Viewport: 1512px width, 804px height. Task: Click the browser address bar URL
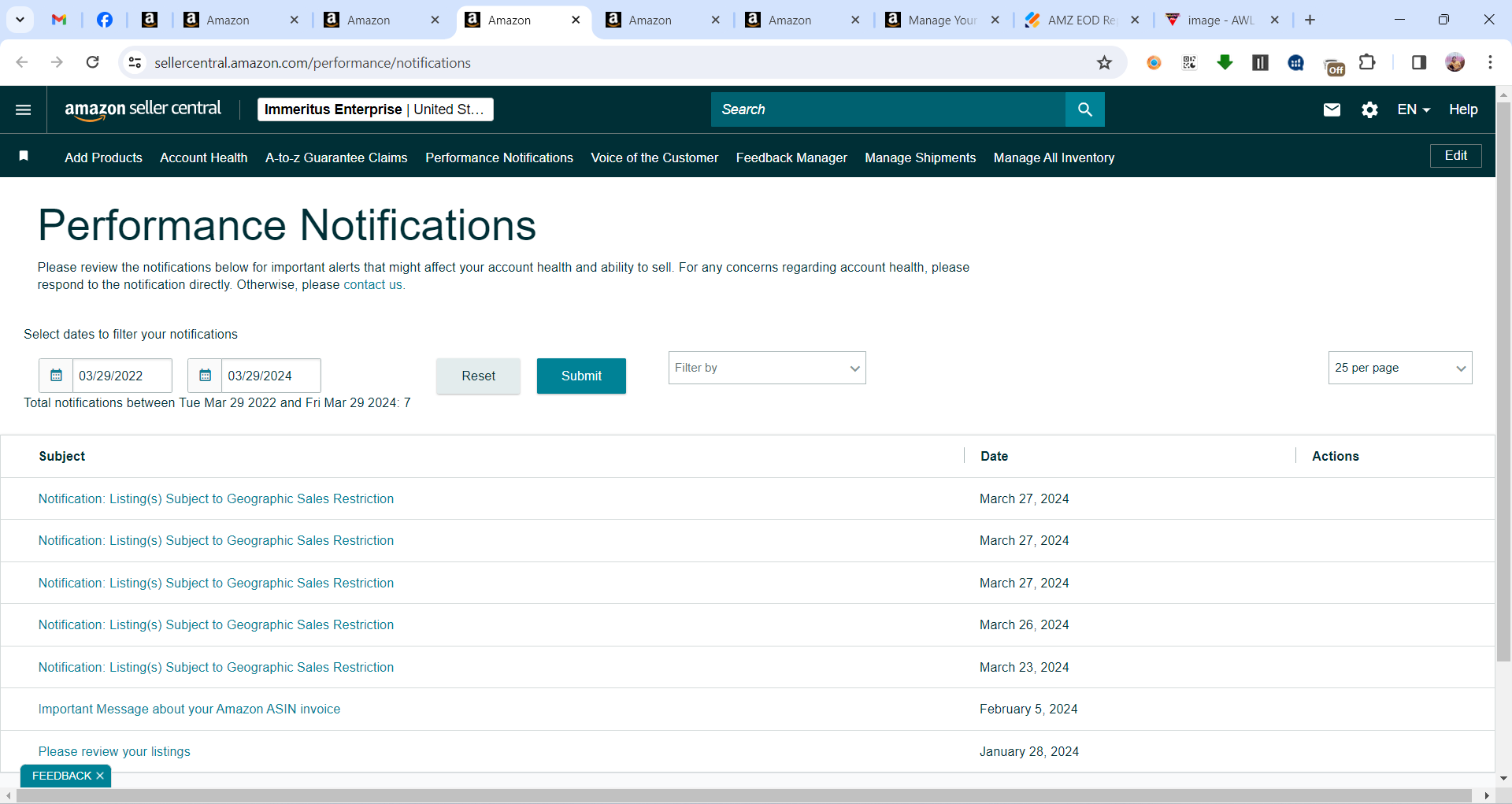tap(313, 63)
